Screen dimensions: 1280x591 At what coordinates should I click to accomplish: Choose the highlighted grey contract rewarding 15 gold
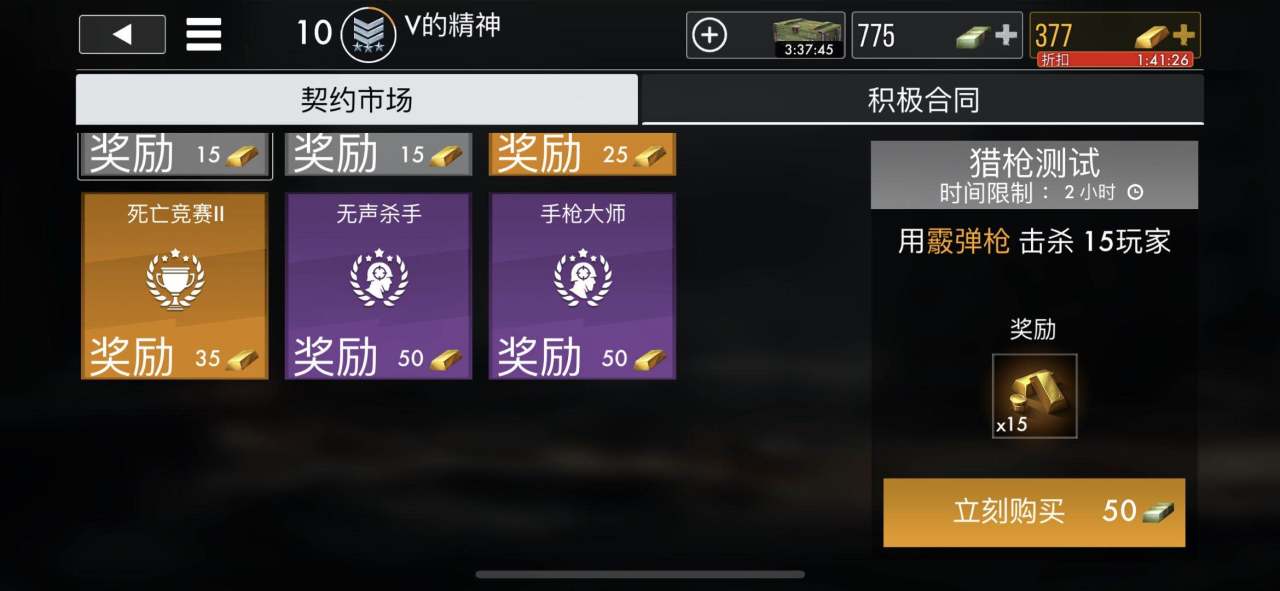point(175,154)
